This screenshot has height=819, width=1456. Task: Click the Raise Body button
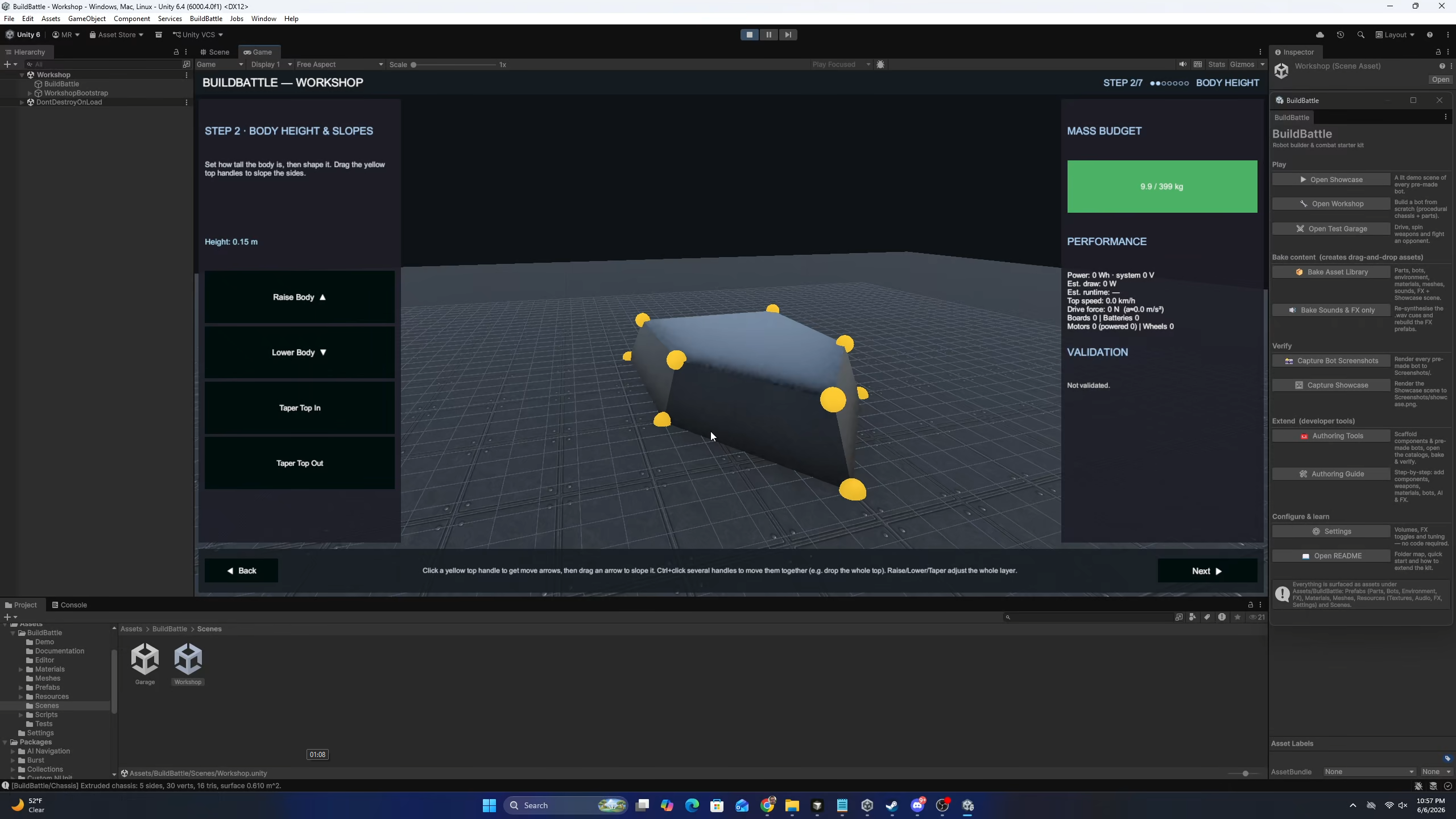300,297
